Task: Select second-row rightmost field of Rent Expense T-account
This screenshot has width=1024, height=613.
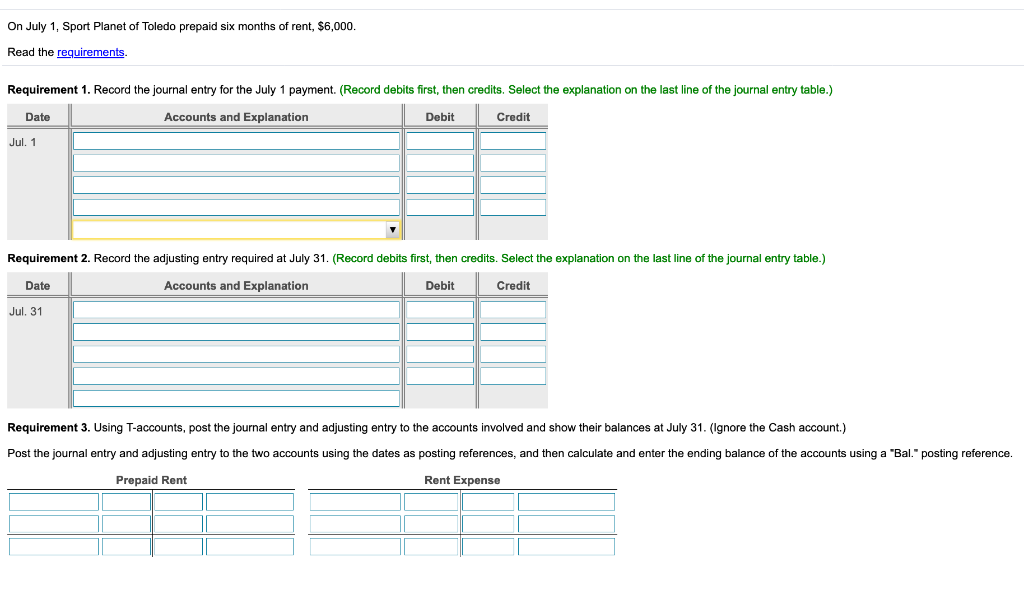Action: pyautogui.click(x=566, y=524)
